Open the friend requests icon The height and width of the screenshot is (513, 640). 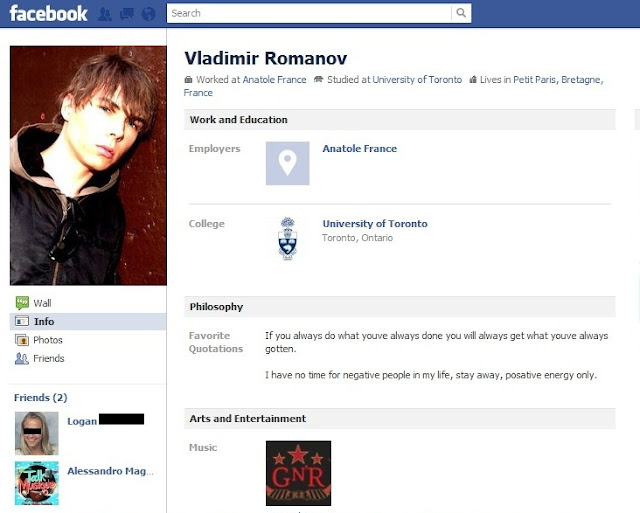click(x=105, y=14)
